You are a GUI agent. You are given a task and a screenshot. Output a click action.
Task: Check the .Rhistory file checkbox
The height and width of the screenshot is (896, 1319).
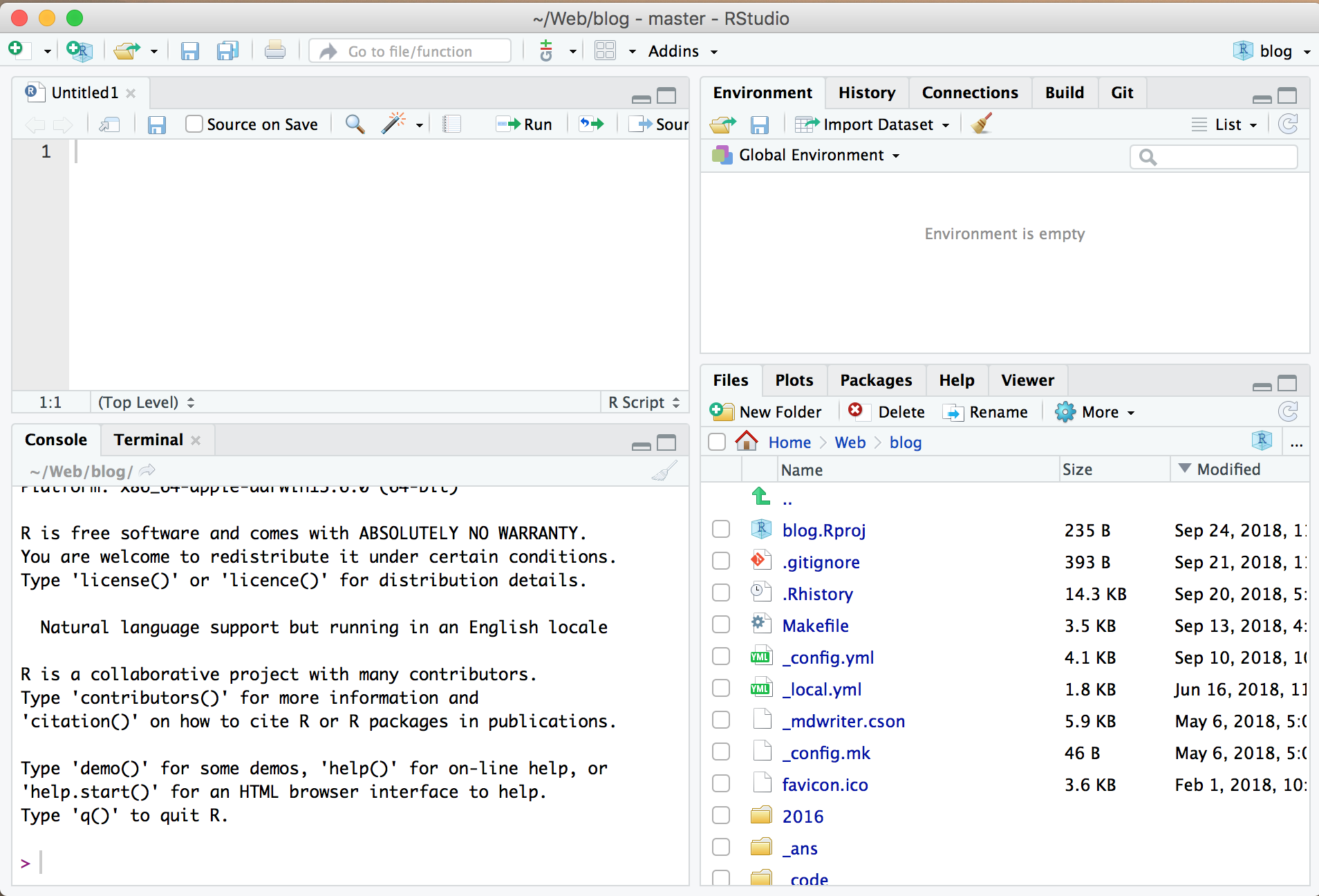721,593
